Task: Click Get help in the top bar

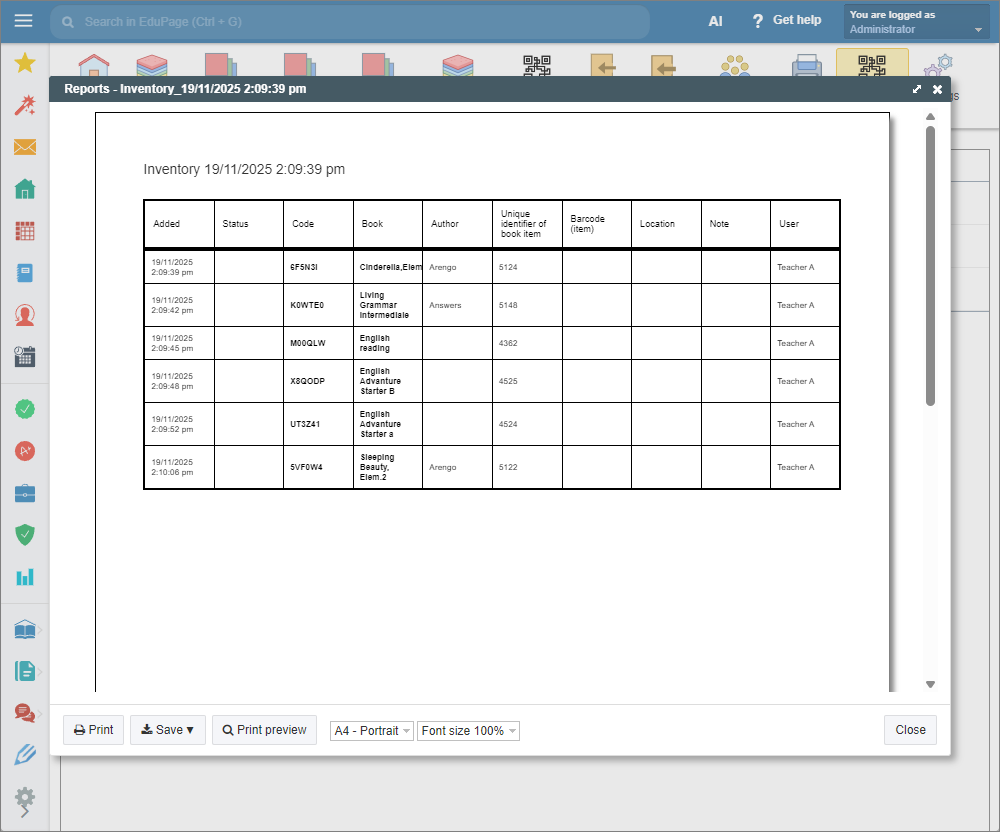Action: coord(786,21)
